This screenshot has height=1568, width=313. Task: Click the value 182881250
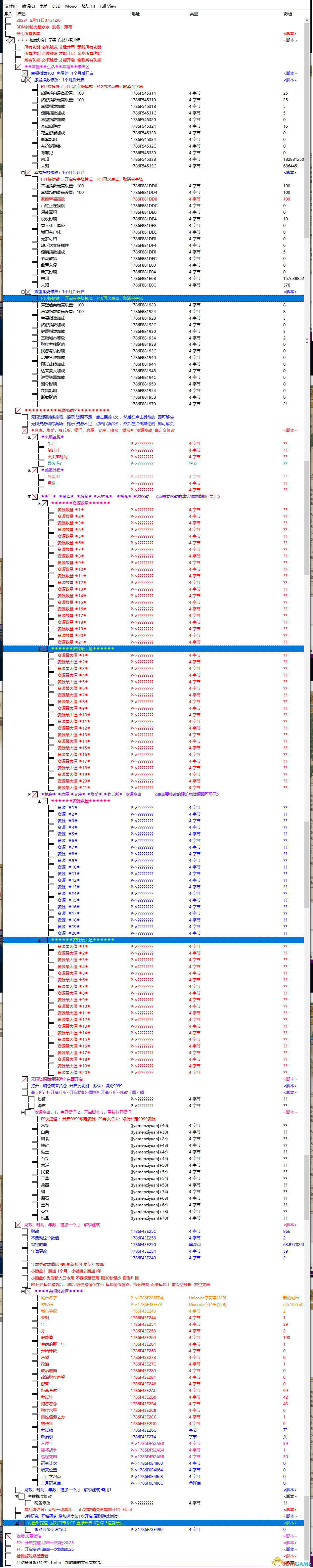[x=293, y=159]
